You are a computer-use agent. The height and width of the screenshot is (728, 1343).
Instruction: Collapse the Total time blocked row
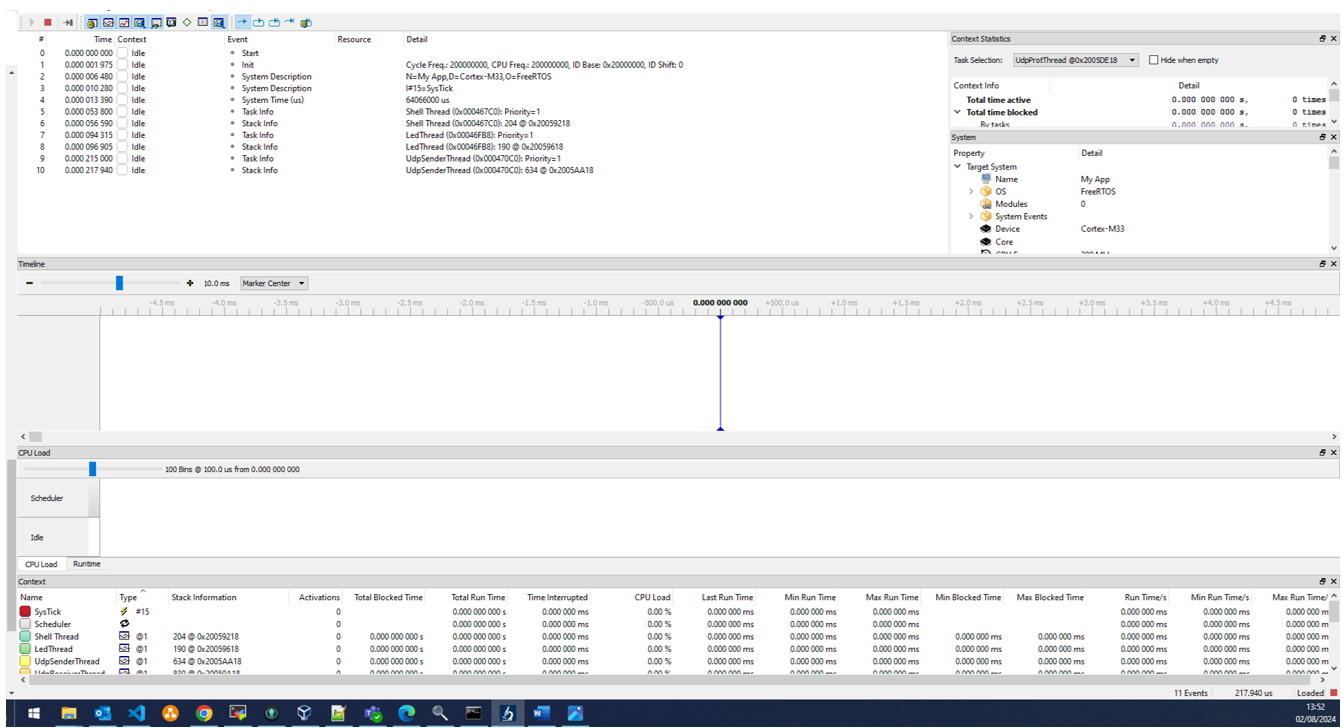[957, 113]
